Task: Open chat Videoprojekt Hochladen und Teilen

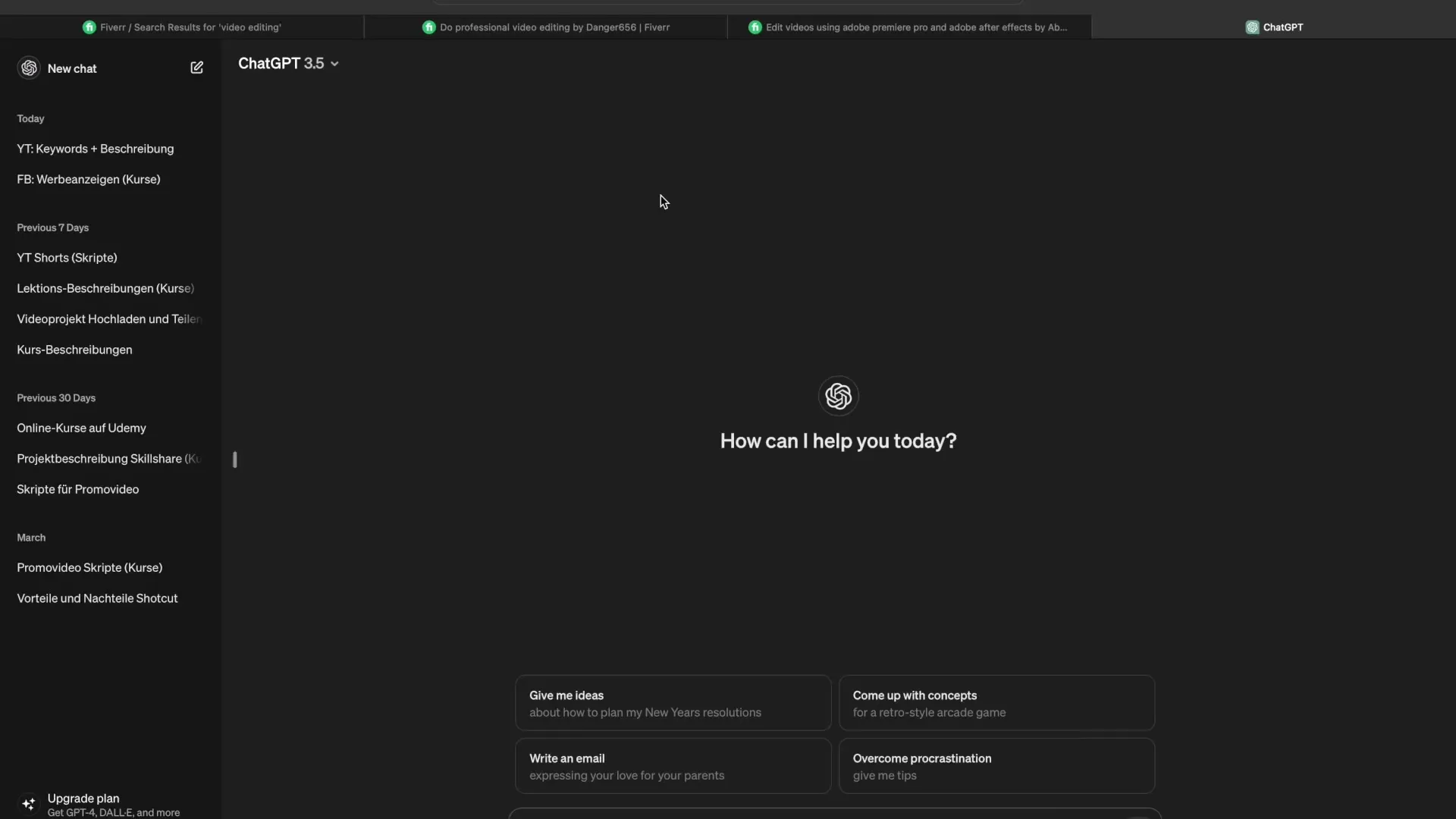Action: [x=108, y=319]
